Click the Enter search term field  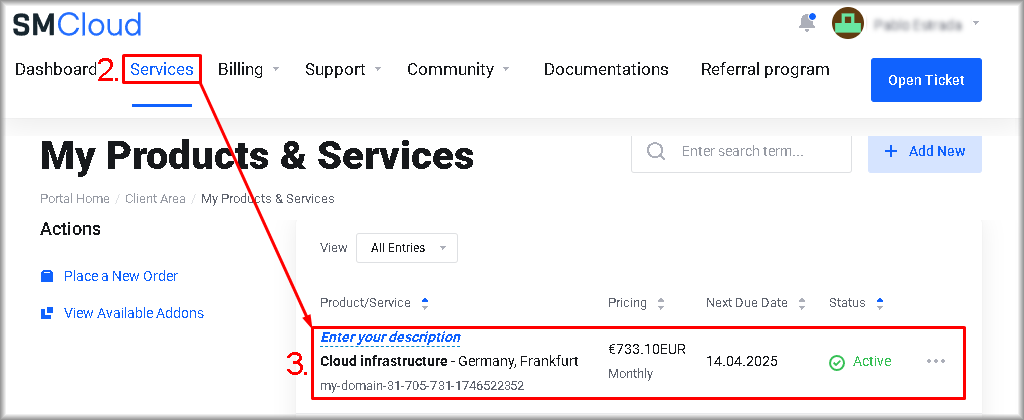coord(760,151)
